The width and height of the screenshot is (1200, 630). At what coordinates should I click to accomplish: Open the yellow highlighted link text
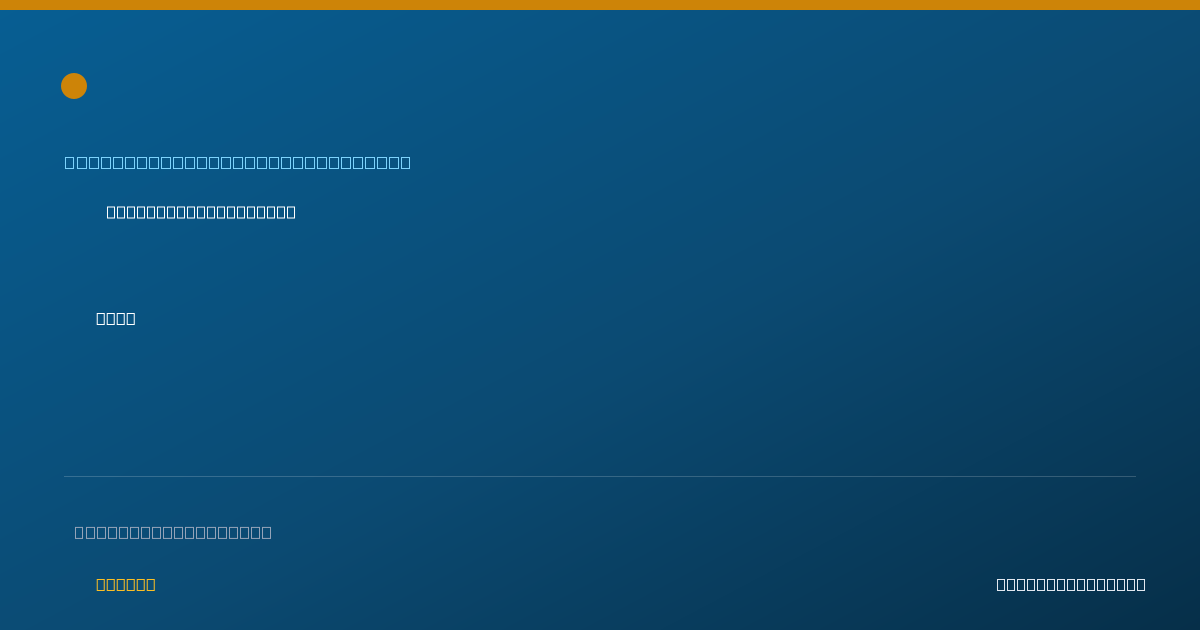click(126, 584)
